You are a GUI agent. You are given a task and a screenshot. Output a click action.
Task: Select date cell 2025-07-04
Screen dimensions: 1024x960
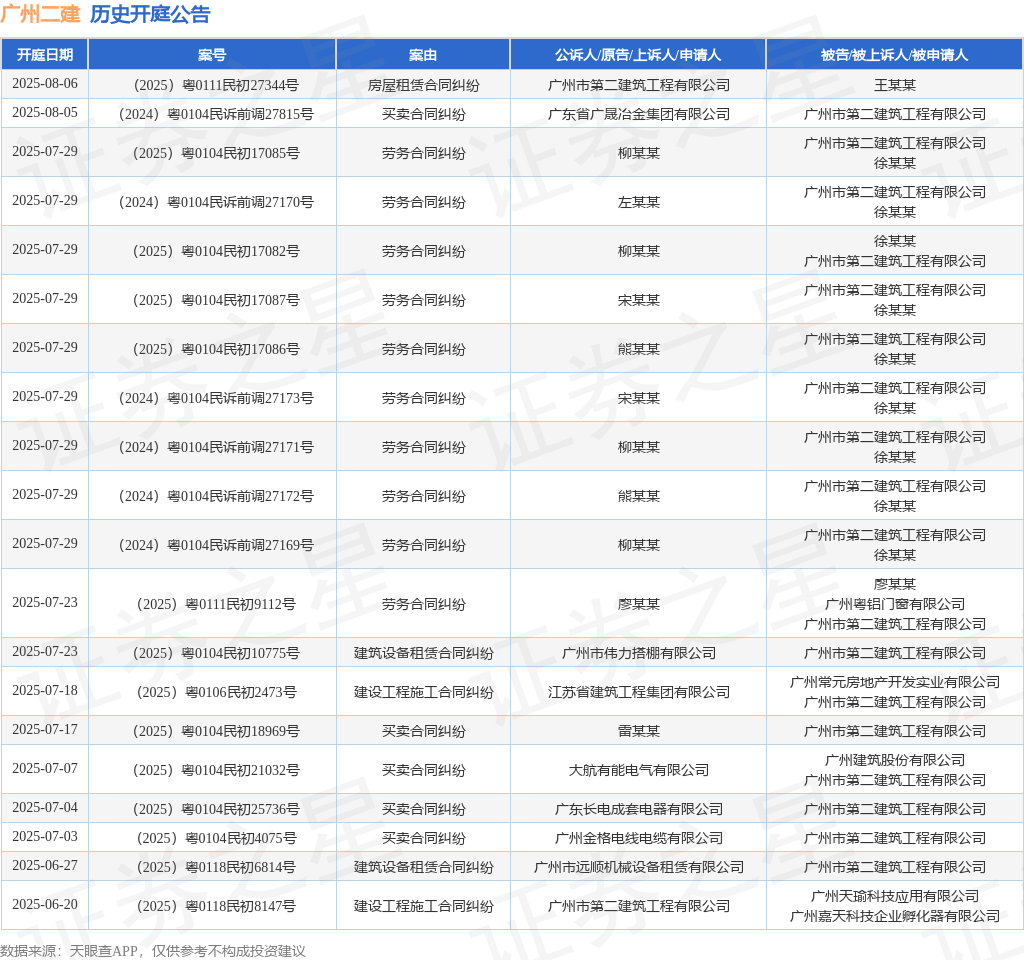click(44, 808)
